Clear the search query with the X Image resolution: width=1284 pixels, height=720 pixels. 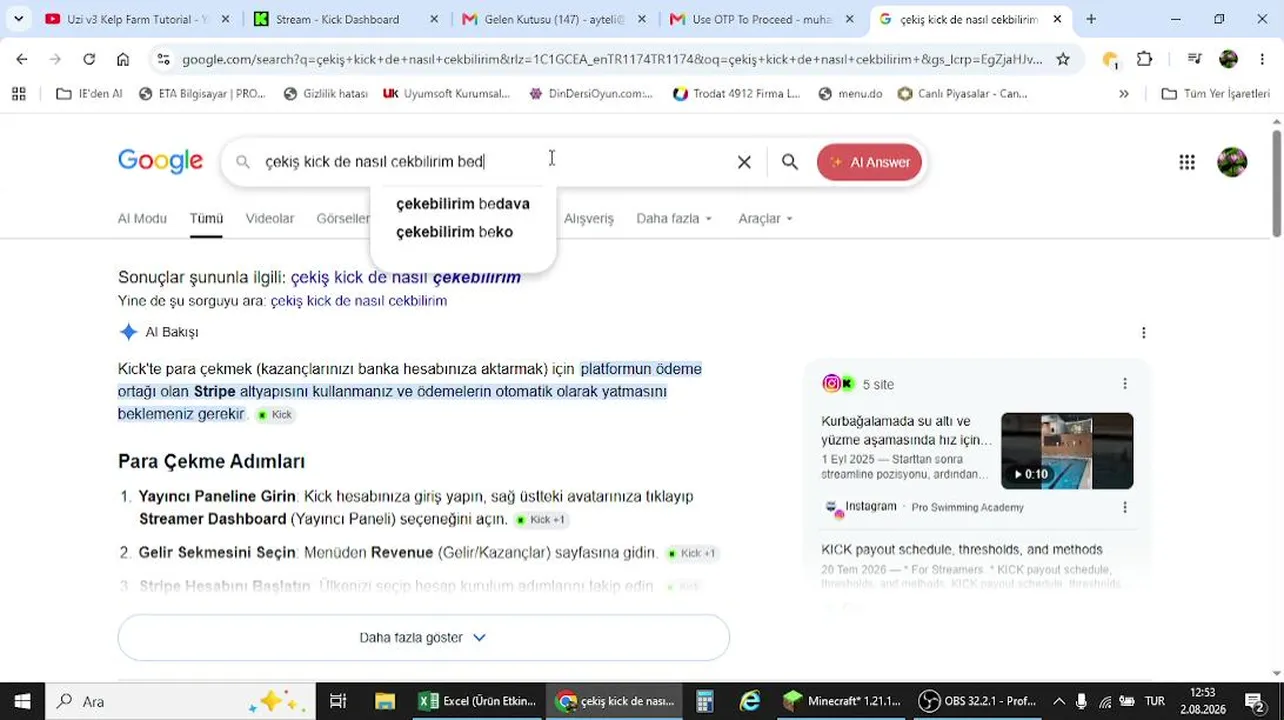744,162
